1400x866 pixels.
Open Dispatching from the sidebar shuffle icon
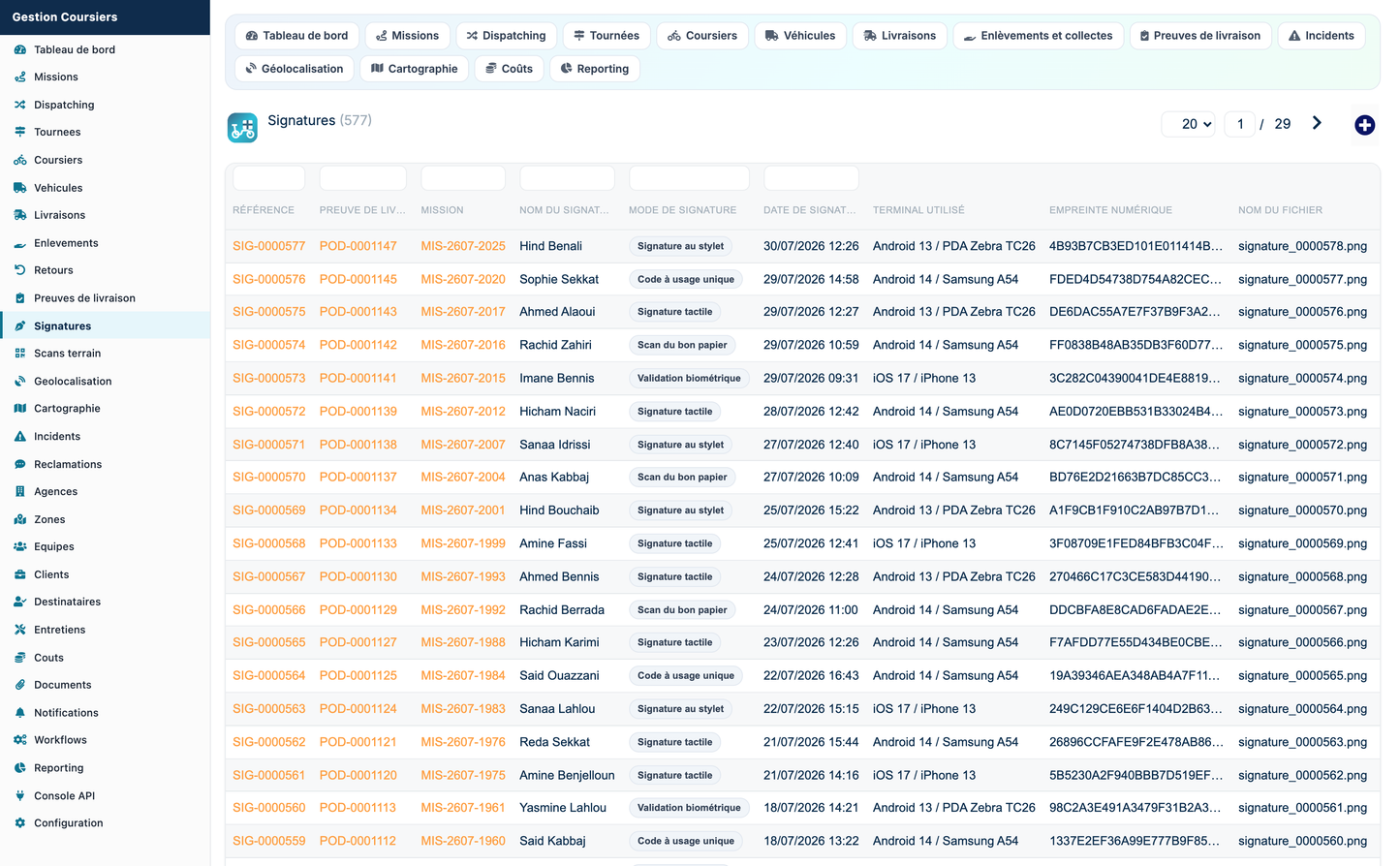pyautogui.click(x=20, y=105)
